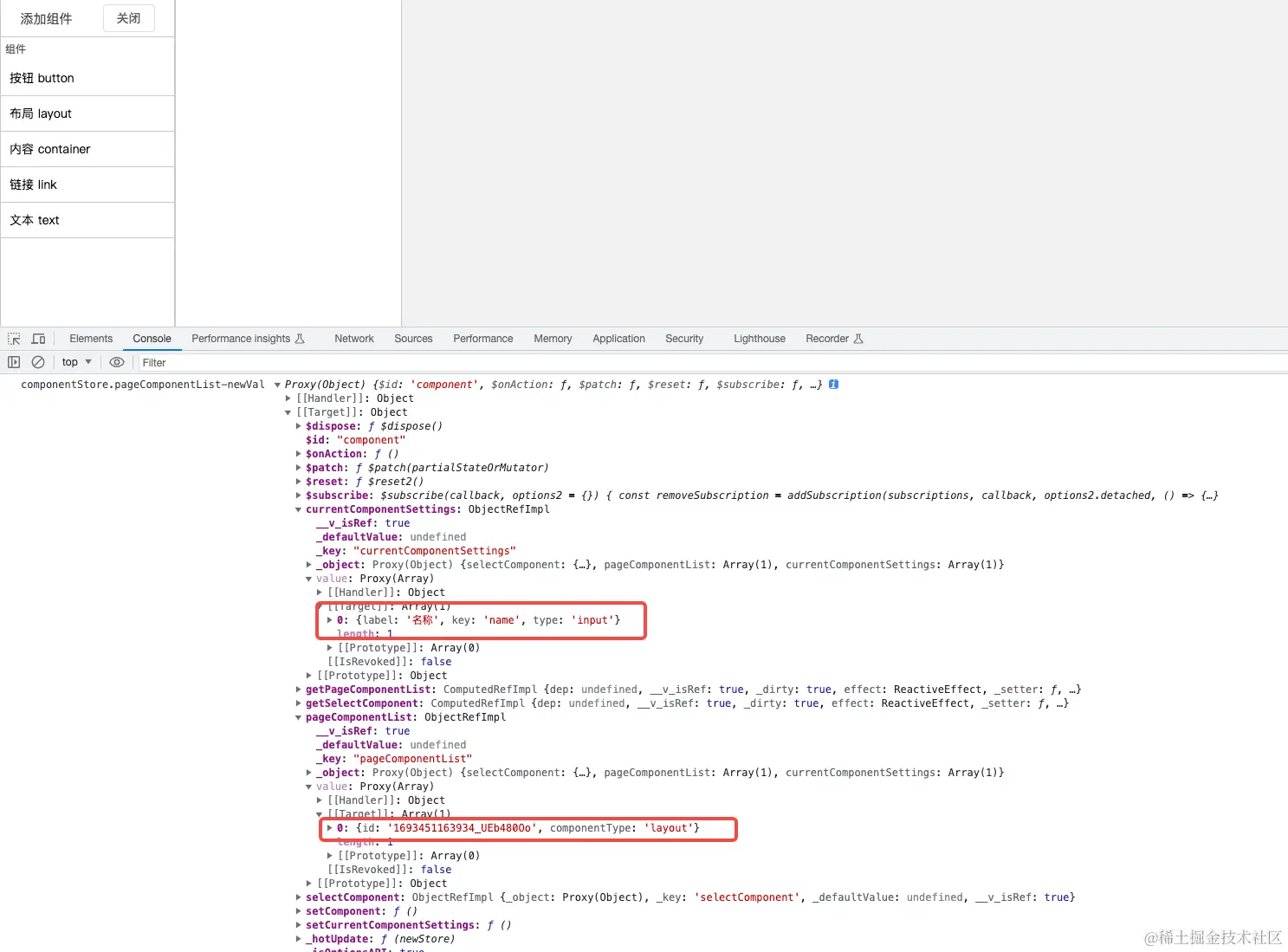Open the Lighthouse tab

[x=760, y=339]
